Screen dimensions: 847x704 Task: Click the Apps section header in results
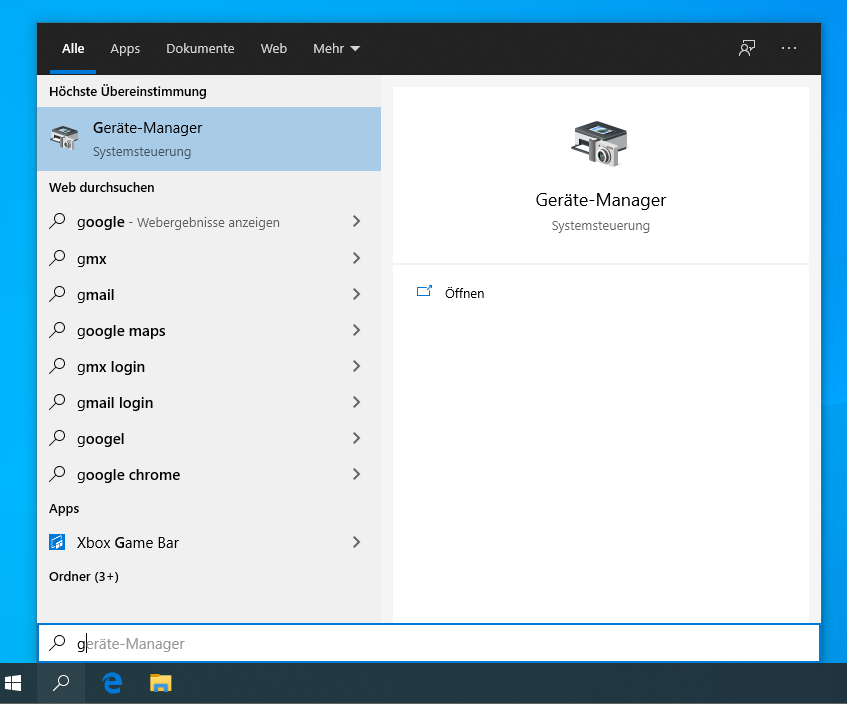(x=64, y=509)
